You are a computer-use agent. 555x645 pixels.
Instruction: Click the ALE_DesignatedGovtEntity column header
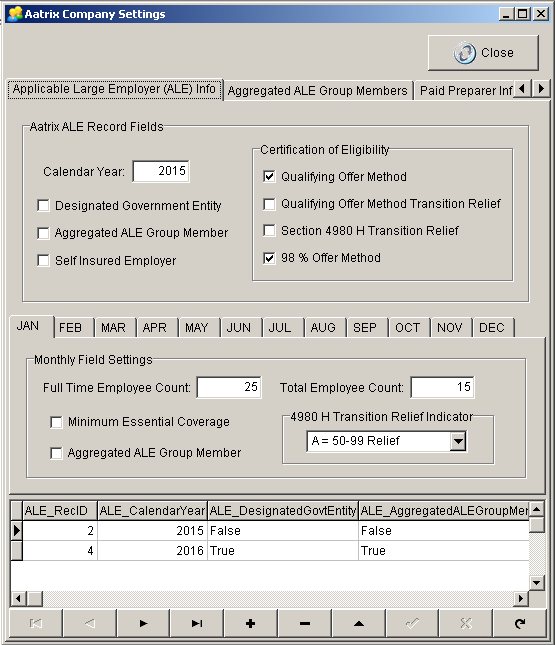283,510
